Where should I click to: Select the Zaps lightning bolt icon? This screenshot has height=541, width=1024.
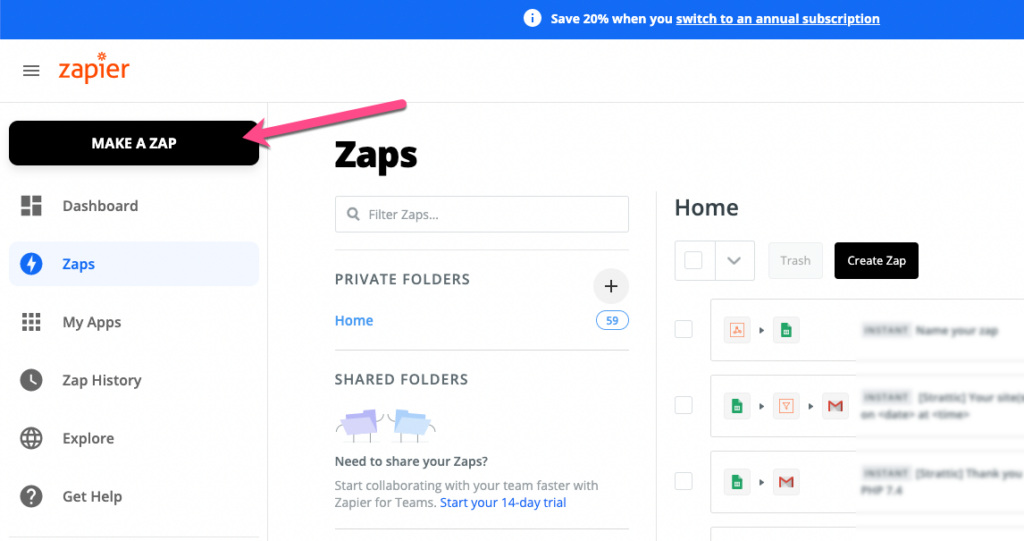(x=31, y=264)
